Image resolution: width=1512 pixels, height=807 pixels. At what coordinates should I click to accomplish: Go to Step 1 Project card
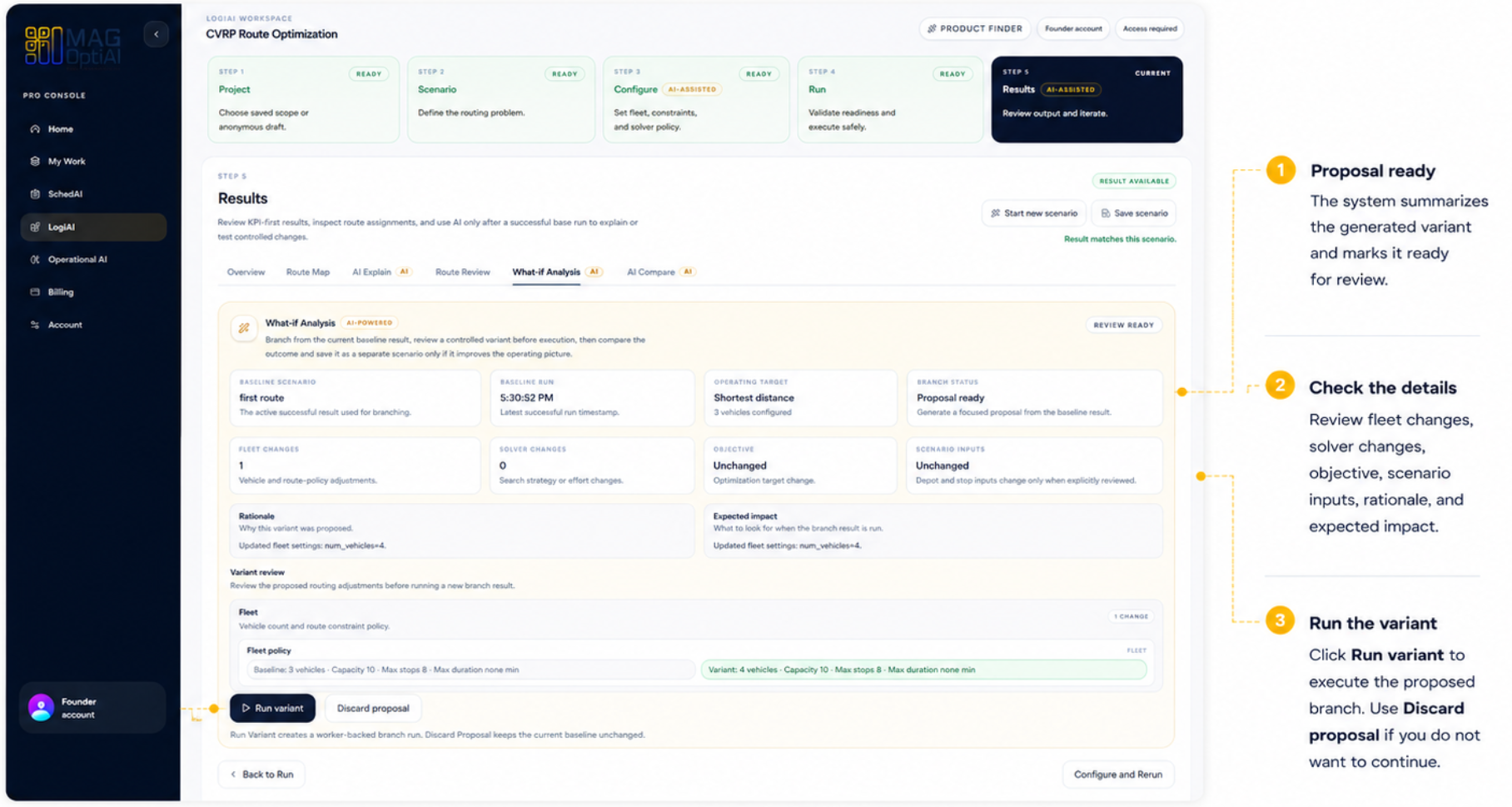303,99
